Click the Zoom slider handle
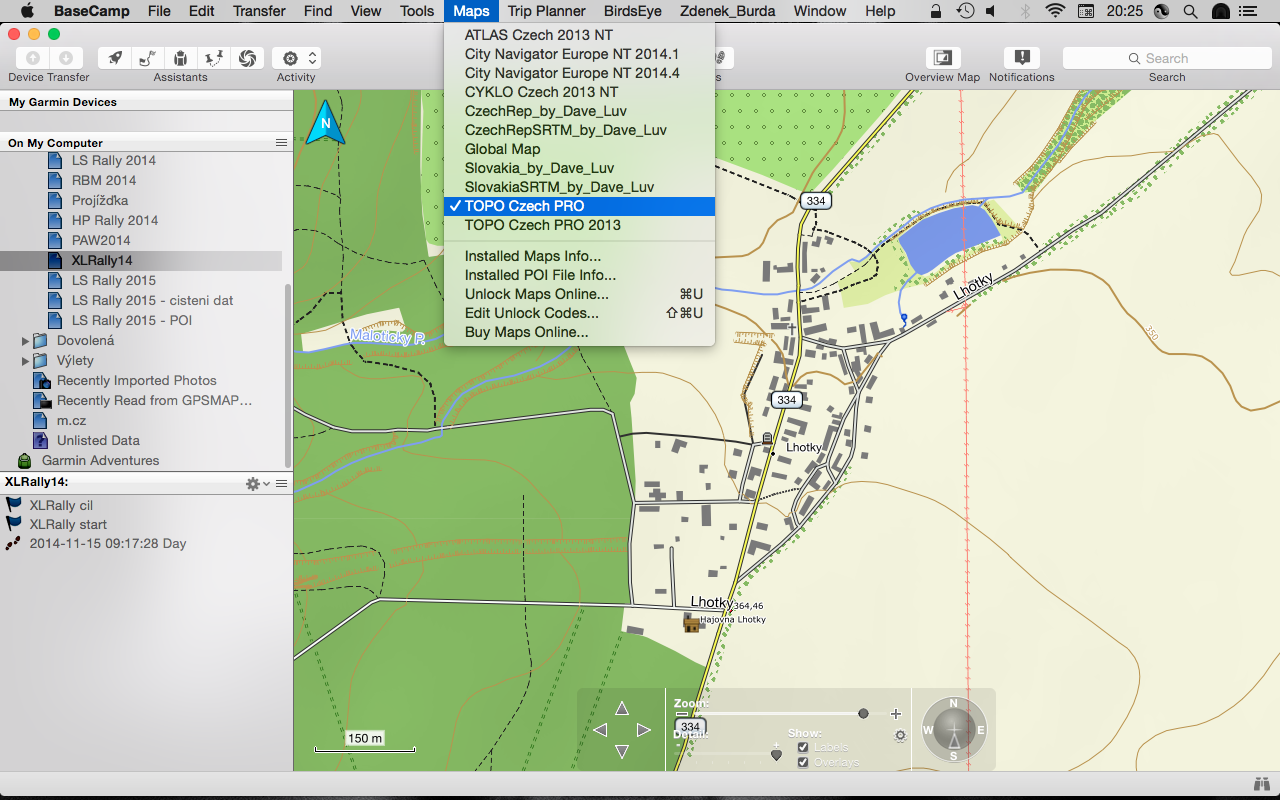Screen dimensions: 1280x800 point(863,713)
